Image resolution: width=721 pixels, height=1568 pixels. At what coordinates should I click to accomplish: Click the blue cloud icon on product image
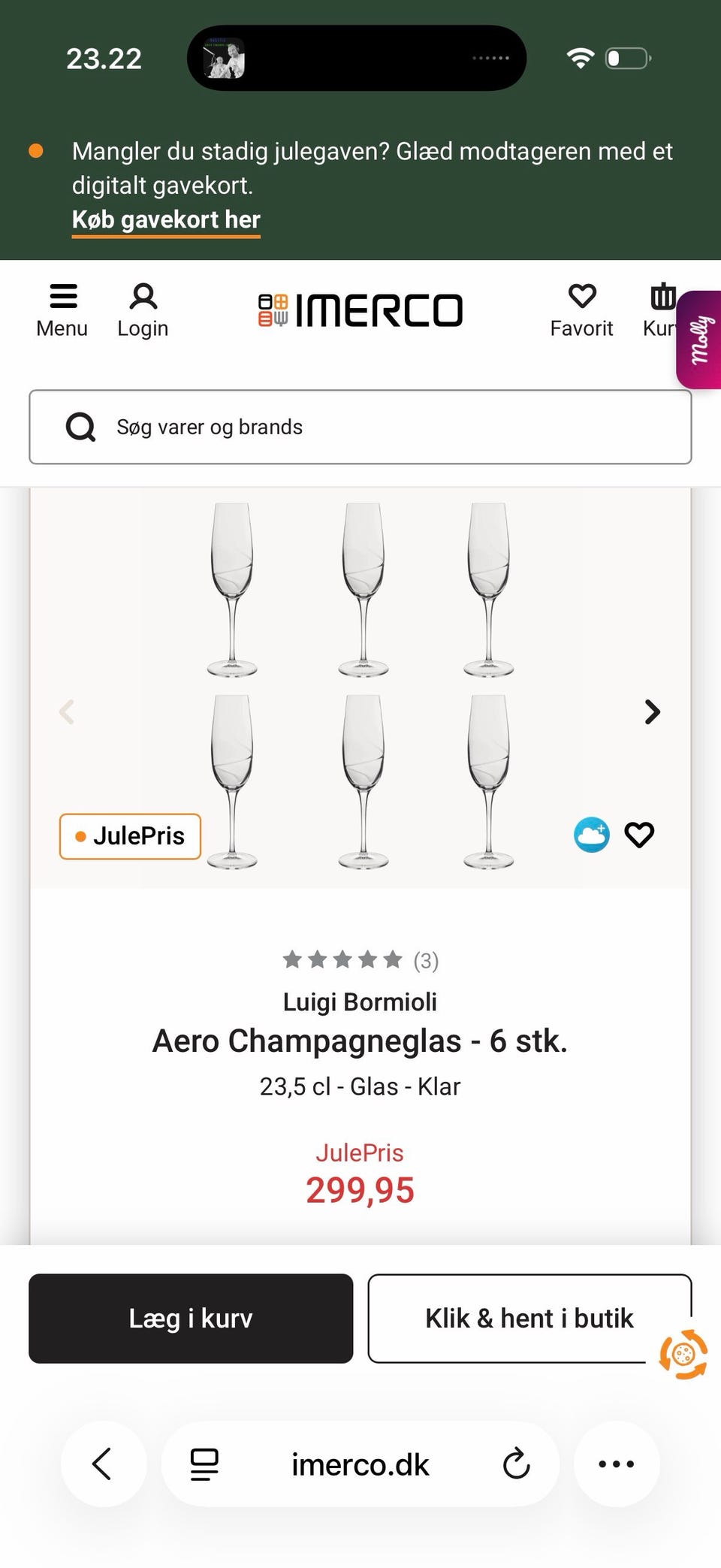592,835
